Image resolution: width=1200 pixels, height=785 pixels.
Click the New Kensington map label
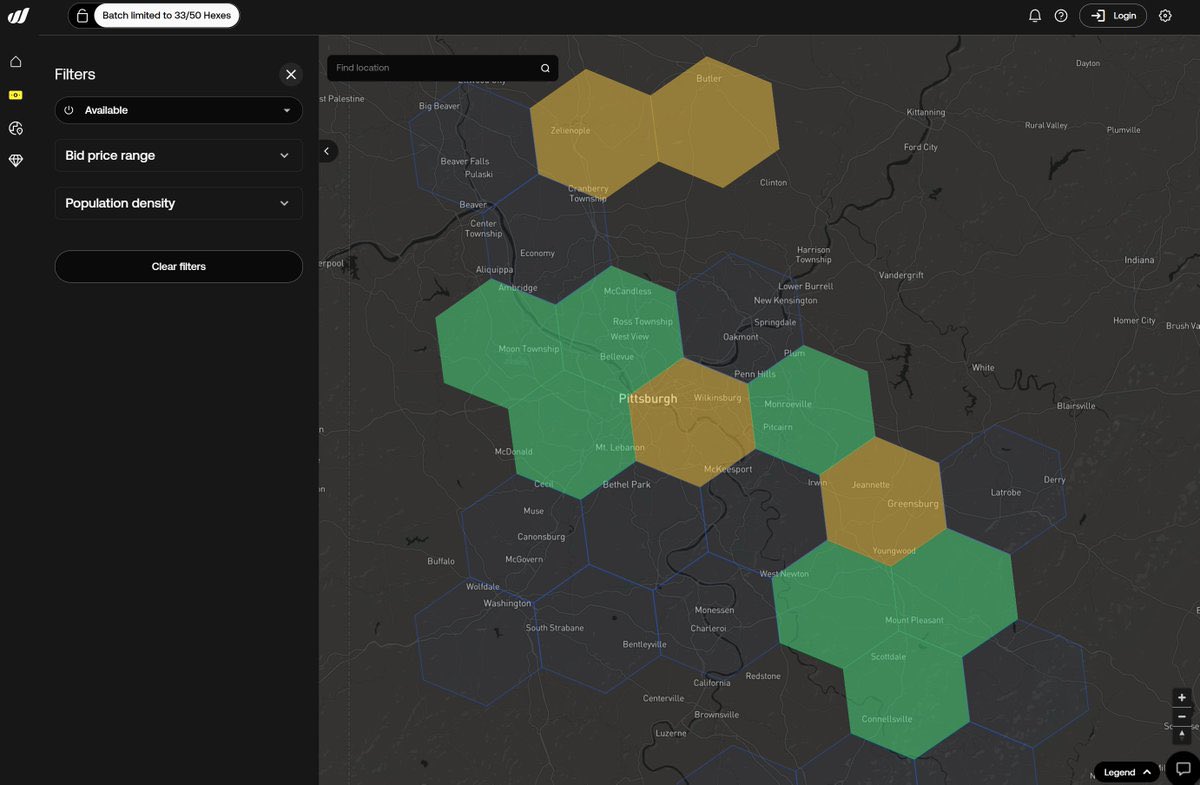click(785, 300)
